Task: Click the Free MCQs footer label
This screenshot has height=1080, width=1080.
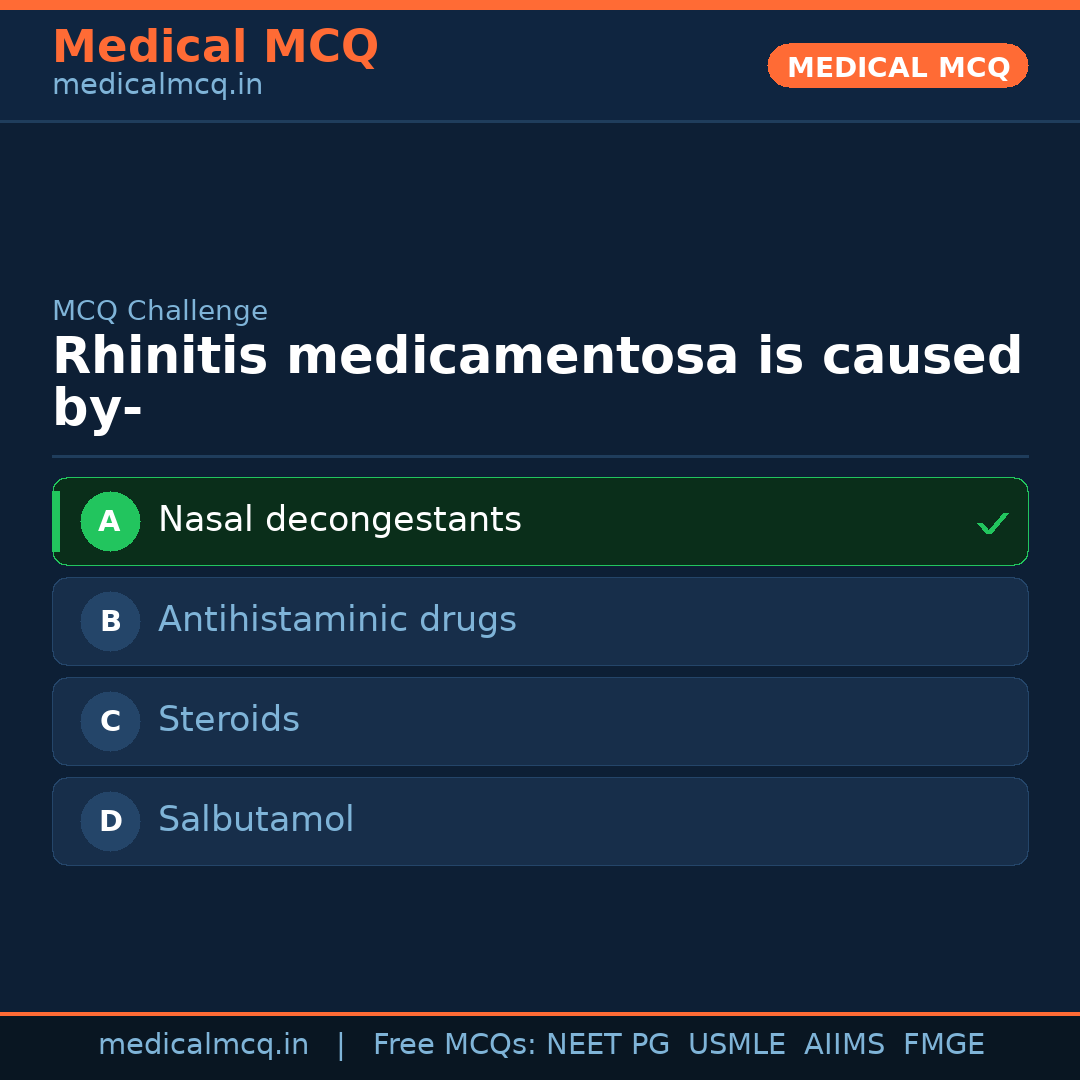Action: [454, 1045]
